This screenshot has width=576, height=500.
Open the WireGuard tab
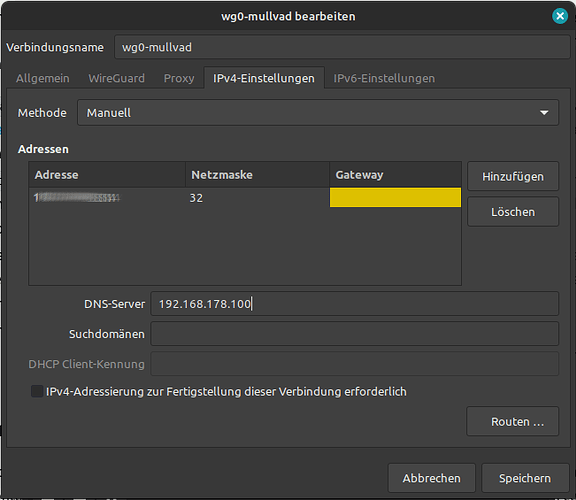[x=116, y=78]
